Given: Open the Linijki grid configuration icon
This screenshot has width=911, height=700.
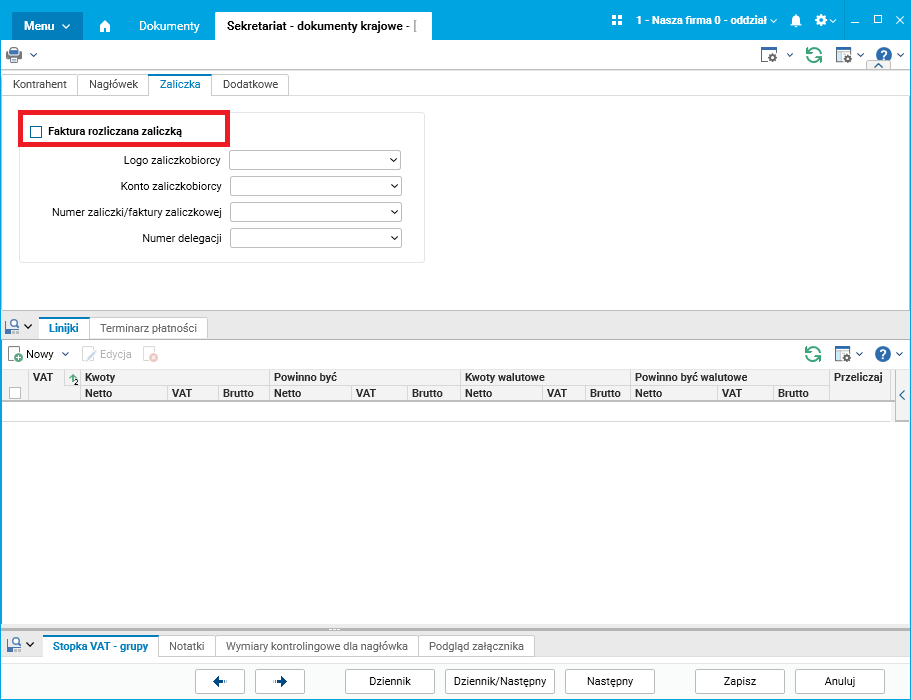Looking at the screenshot, I should (x=842, y=354).
